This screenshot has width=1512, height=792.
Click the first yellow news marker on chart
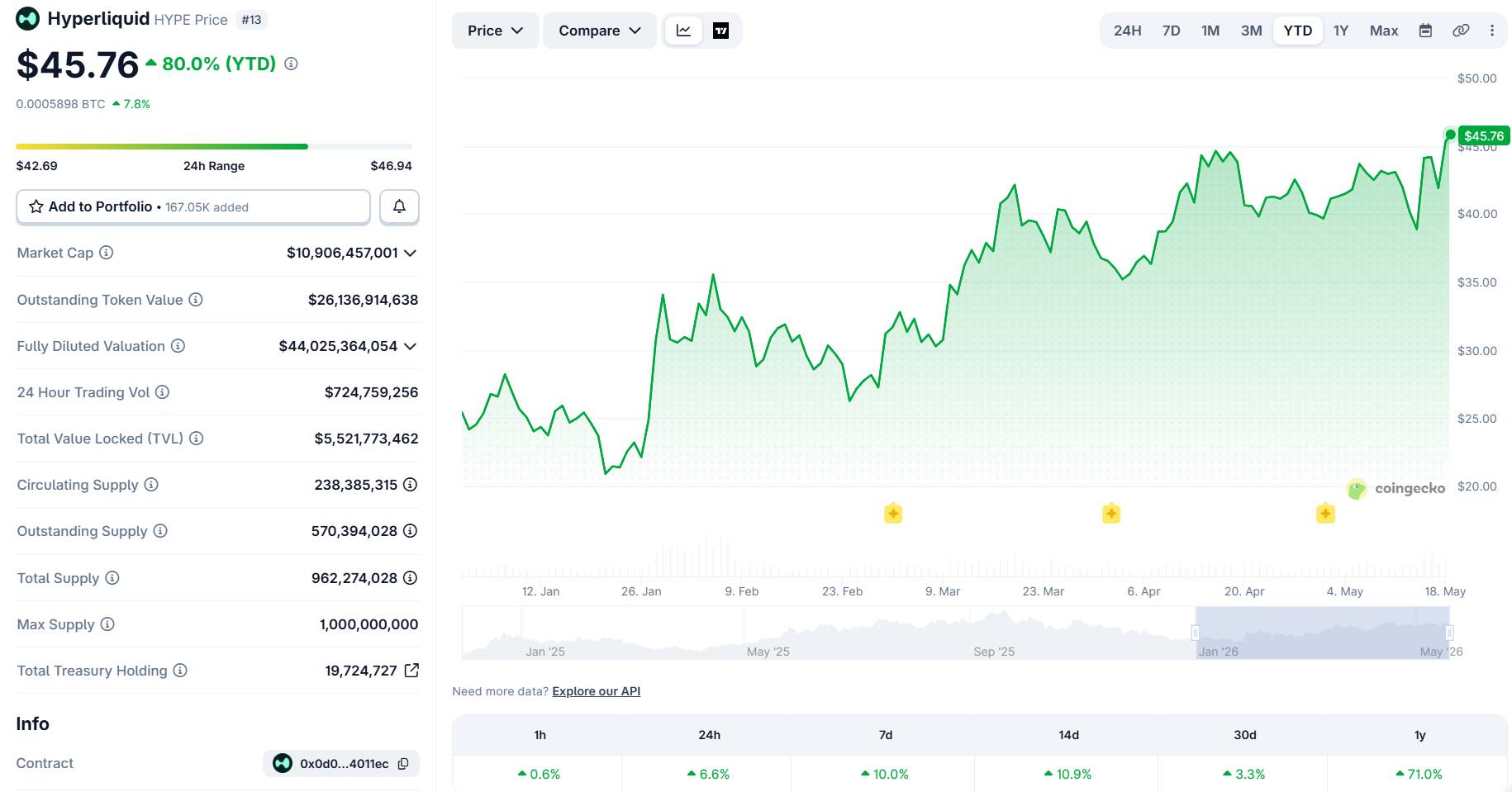[893, 514]
